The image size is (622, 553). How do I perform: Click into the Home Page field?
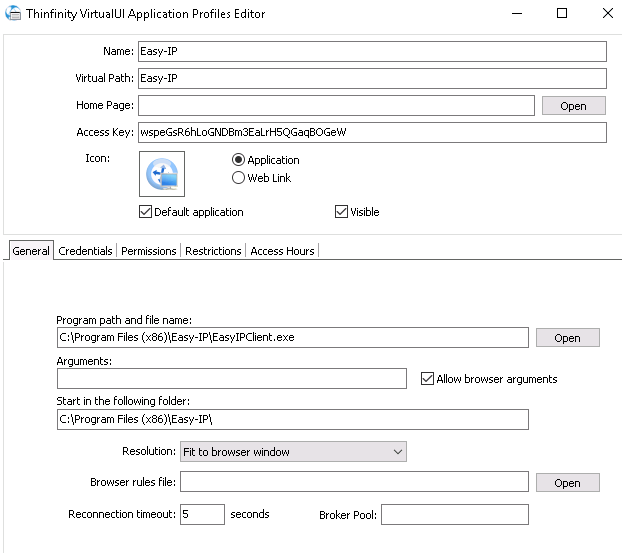point(336,106)
